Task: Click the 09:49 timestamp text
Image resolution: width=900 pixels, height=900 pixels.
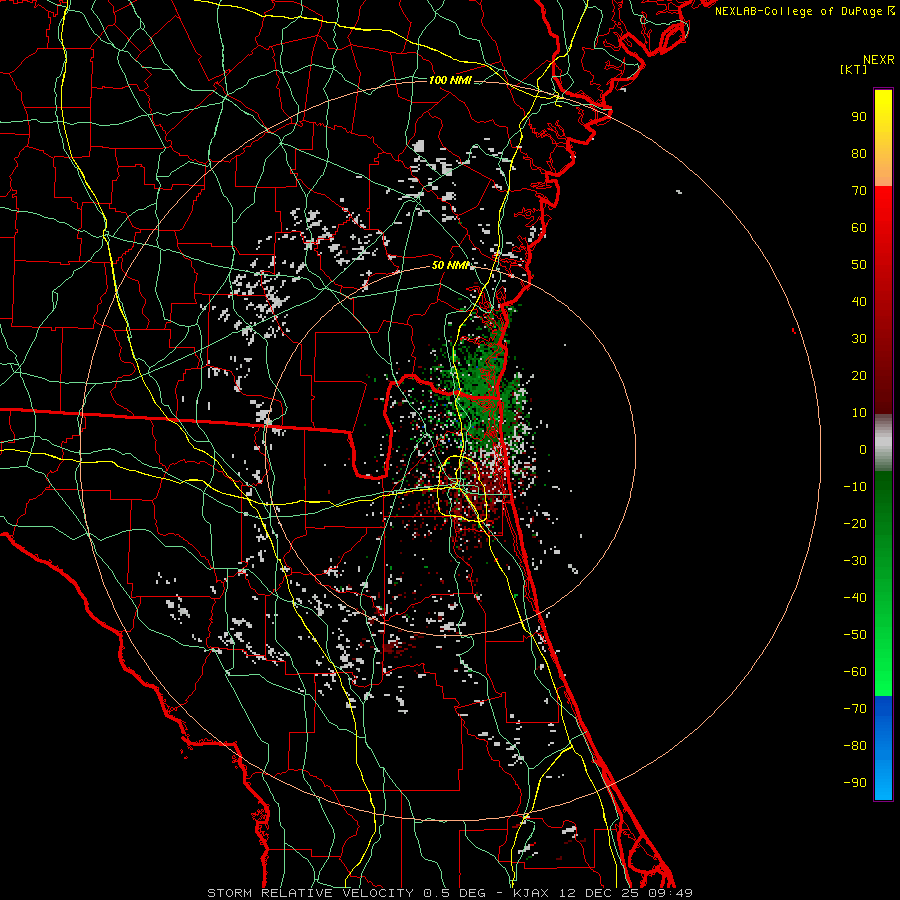Action: (x=671, y=893)
